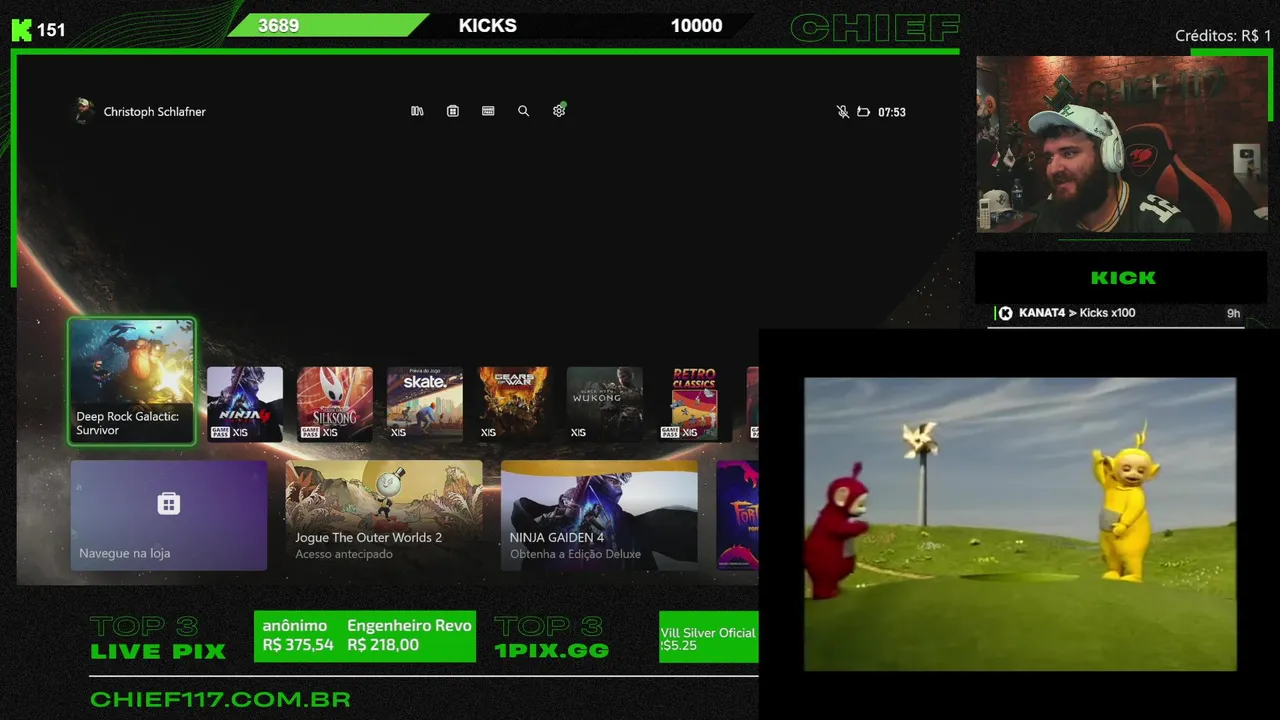Open the Retro Classics game tile
This screenshot has width=1280, height=720.
click(695, 404)
